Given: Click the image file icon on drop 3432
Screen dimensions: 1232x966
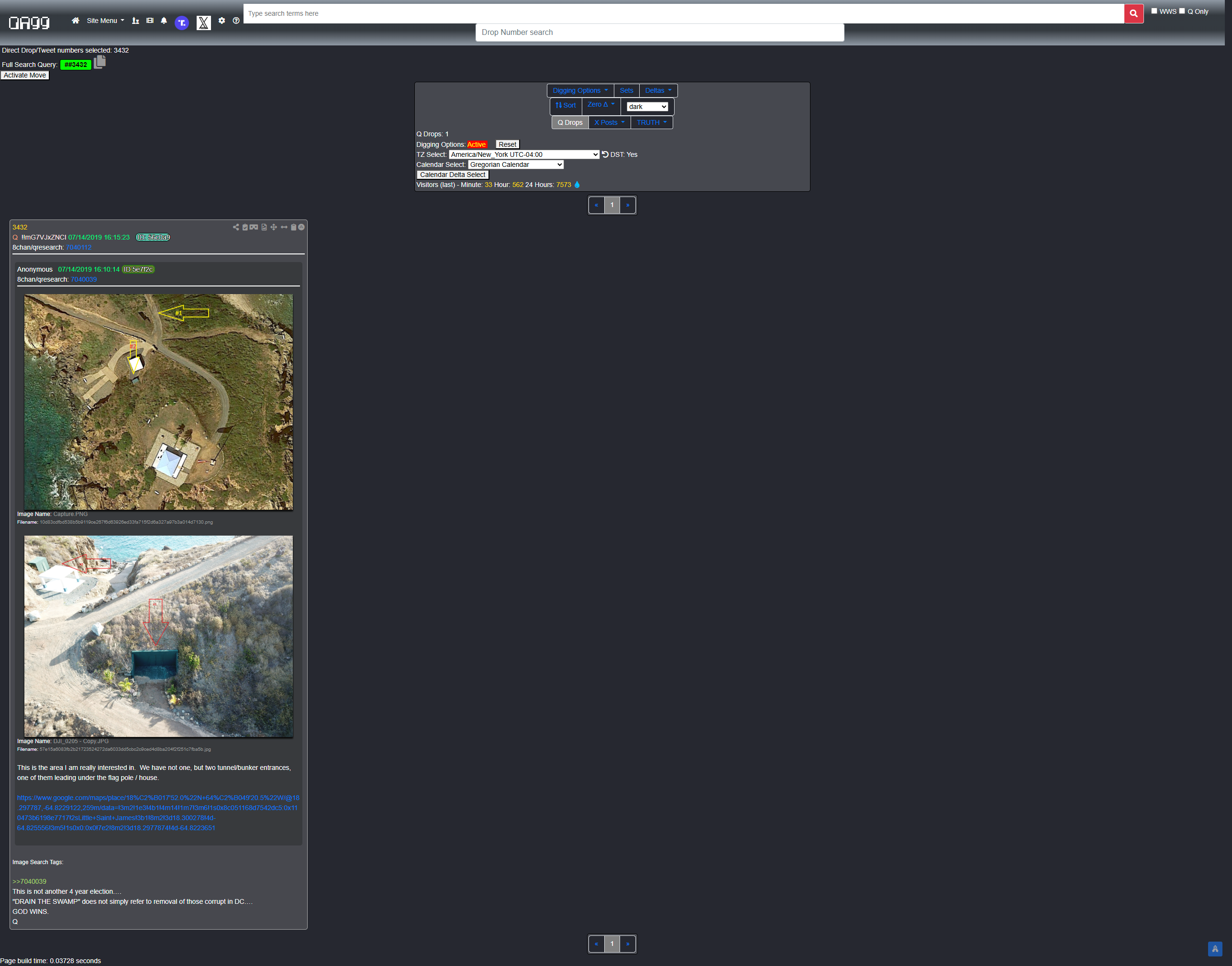Looking at the screenshot, I should (264, 227).
